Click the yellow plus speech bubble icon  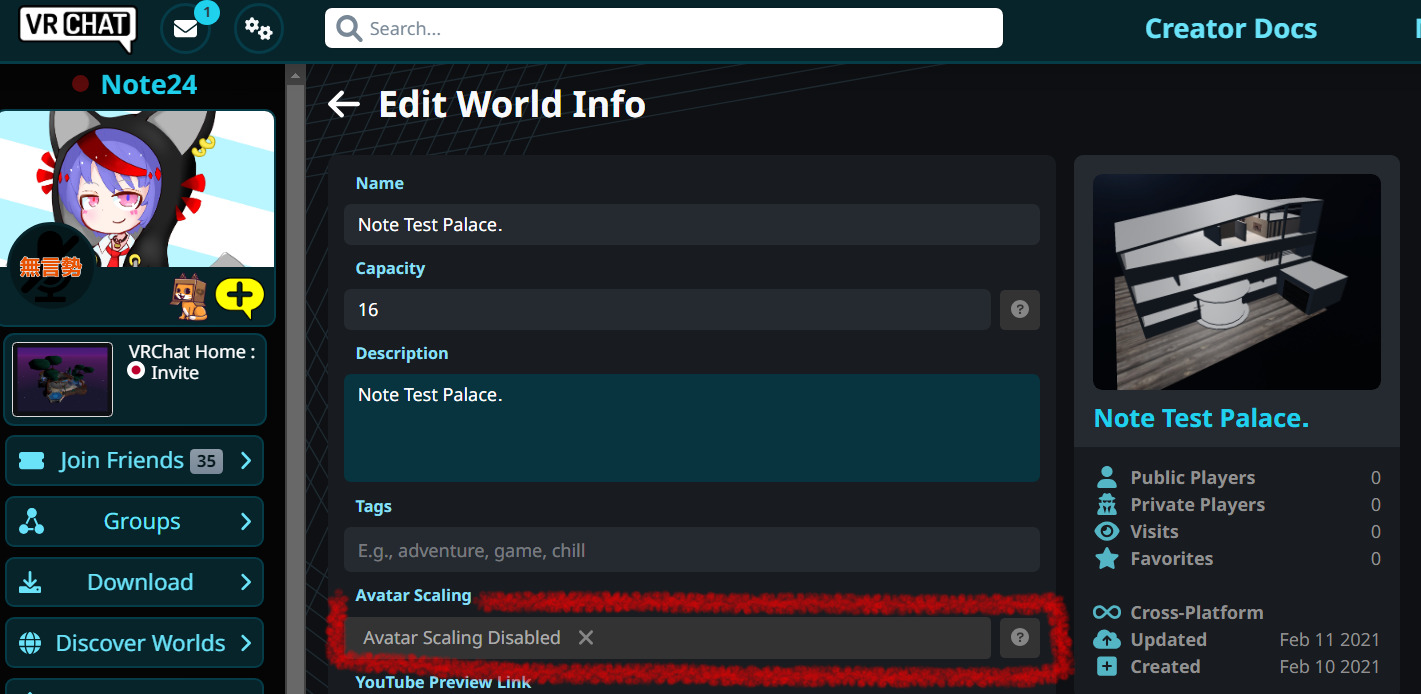point(240,297)
